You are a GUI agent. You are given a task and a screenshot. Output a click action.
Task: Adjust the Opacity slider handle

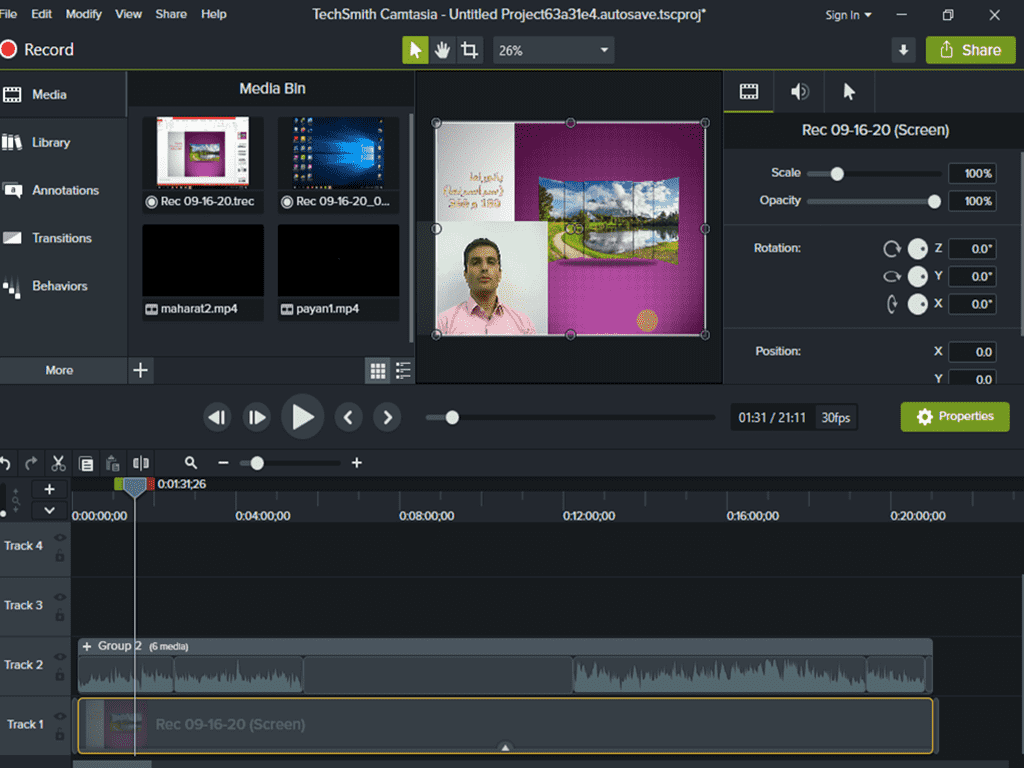click(935, 201)
